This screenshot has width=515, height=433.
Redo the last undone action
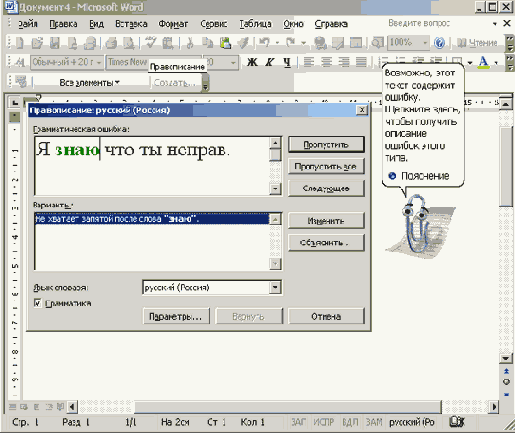291,43
